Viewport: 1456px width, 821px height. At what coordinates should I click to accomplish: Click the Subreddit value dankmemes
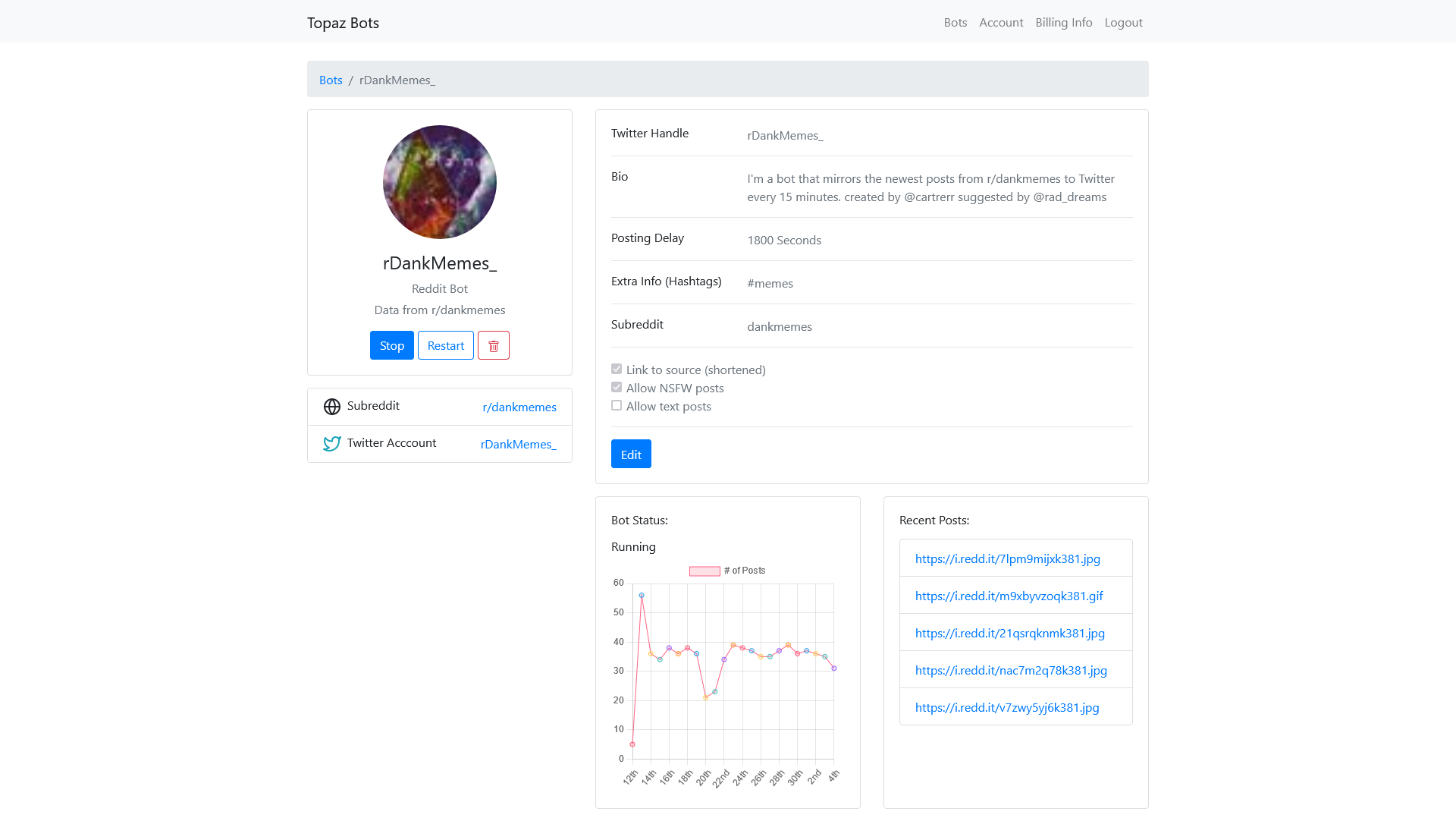(780, 327)
